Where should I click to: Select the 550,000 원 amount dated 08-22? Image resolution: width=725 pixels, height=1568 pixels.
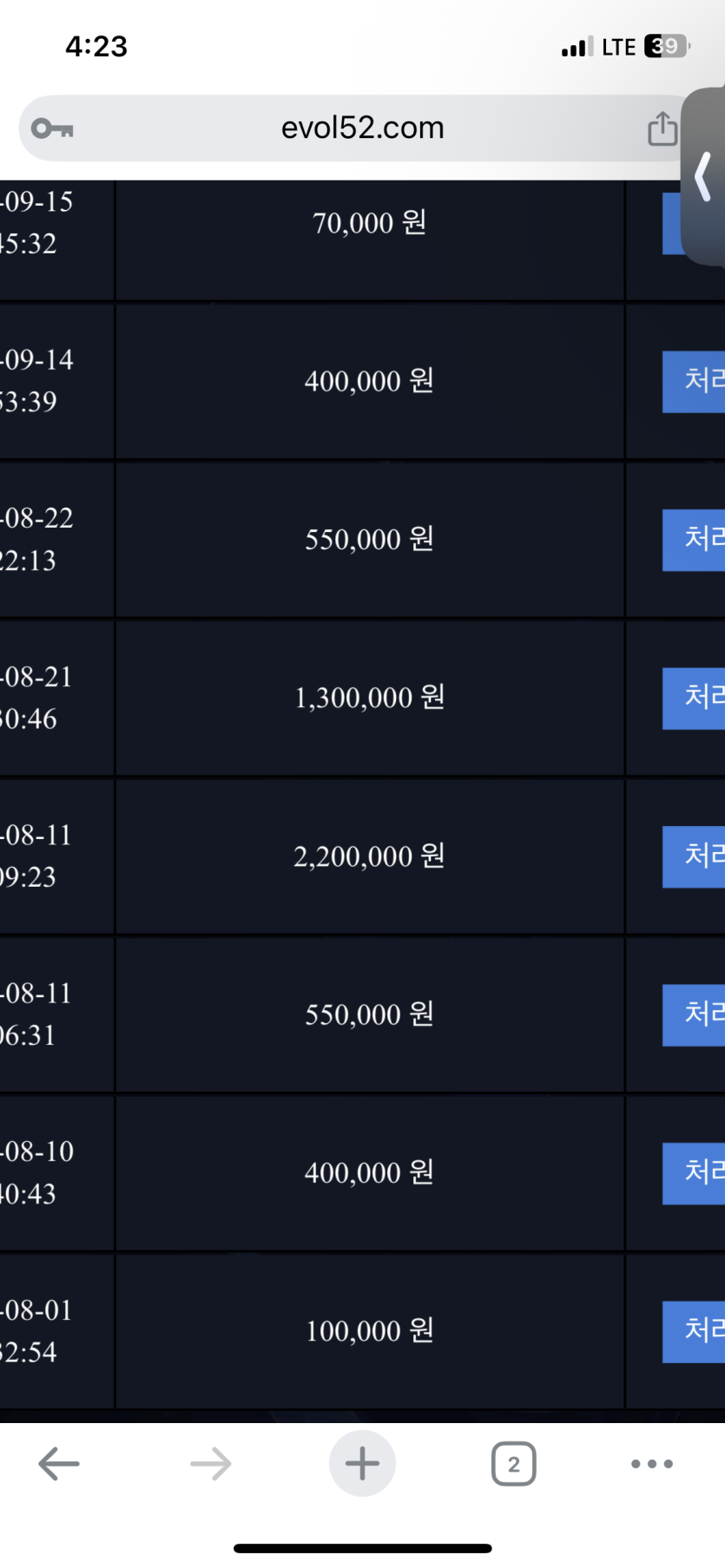369,540
